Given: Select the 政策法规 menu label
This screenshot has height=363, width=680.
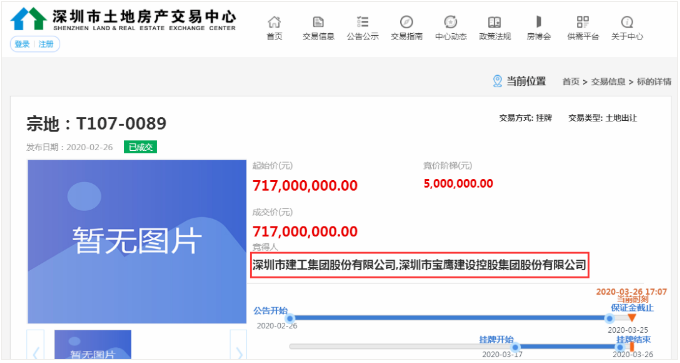Looking at the screenshot, I should (x=495, y=36).
